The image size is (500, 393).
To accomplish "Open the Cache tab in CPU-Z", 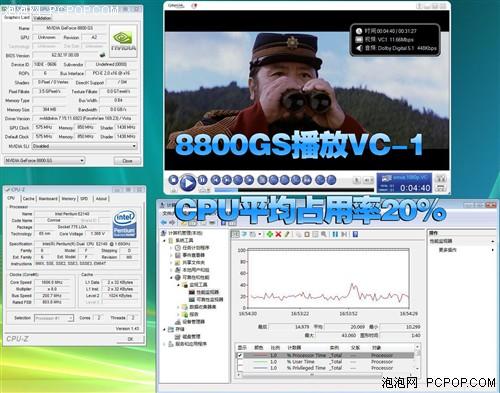I will click(28, 199).
